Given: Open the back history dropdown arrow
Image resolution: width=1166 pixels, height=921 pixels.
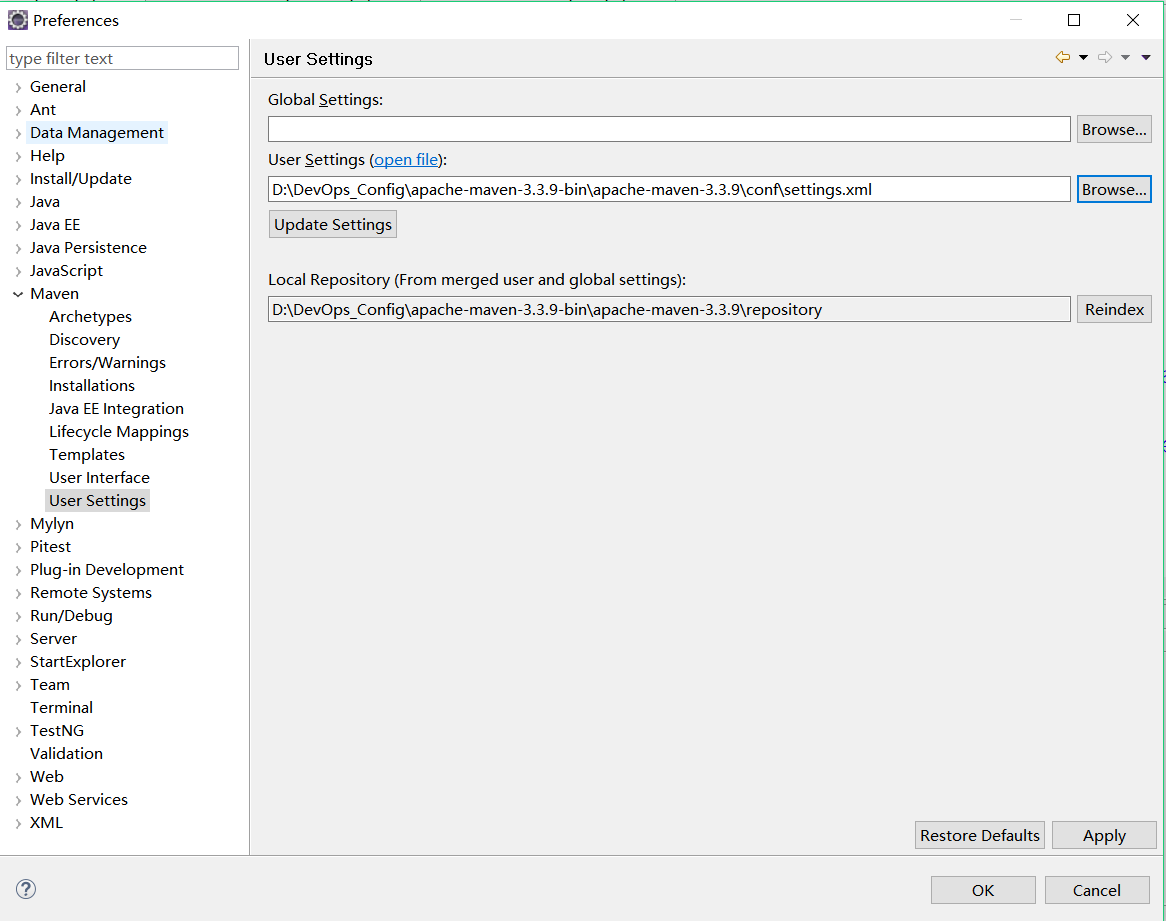Looking at the screenshot, I should 1083,58.
